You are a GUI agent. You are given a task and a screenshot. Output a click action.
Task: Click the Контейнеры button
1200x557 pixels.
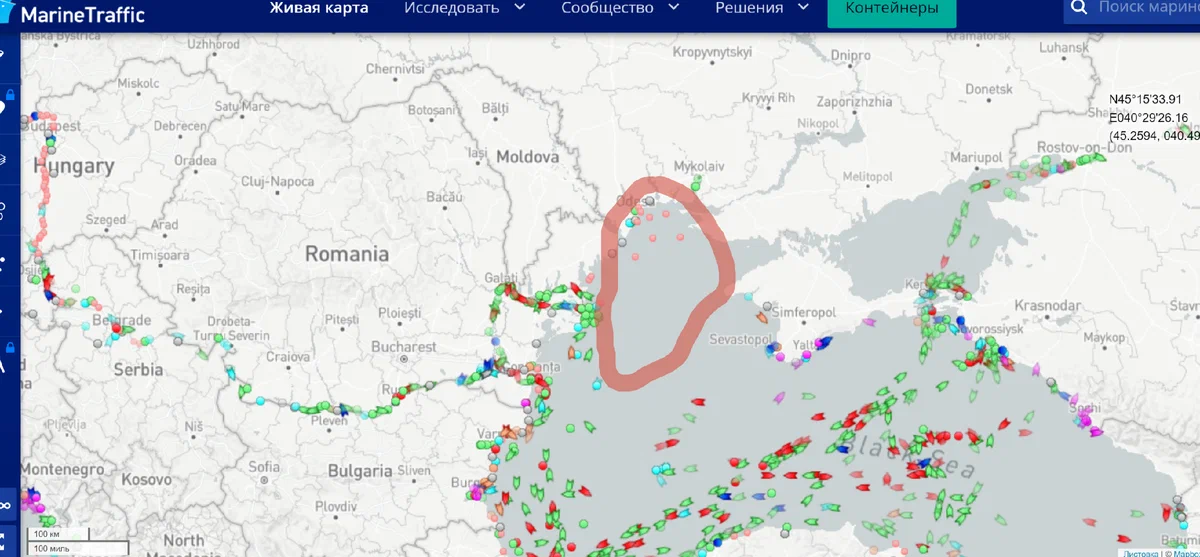click(x=891, y=10)
